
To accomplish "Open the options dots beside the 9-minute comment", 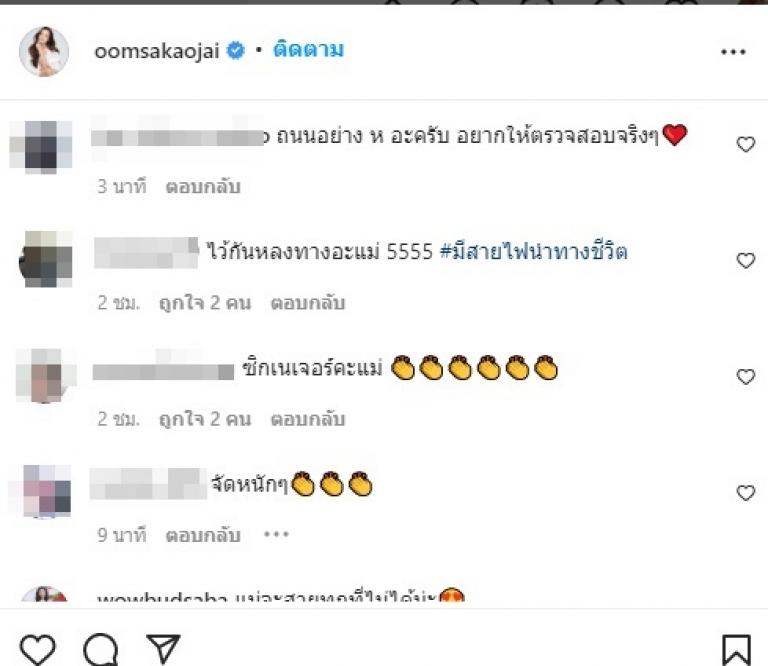I will click(x=276, y=534).
